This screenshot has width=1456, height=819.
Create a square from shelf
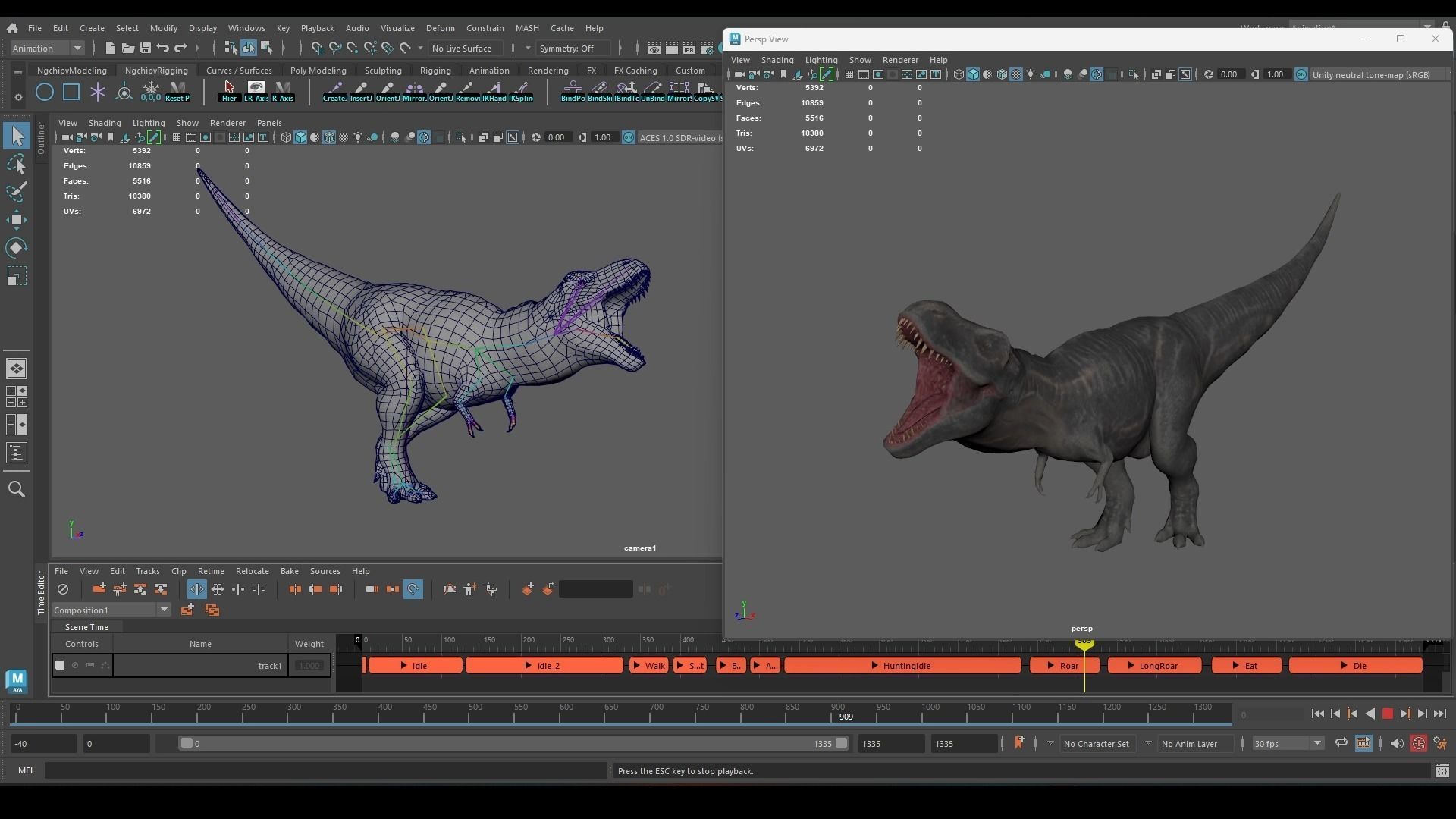pos(71,93)
